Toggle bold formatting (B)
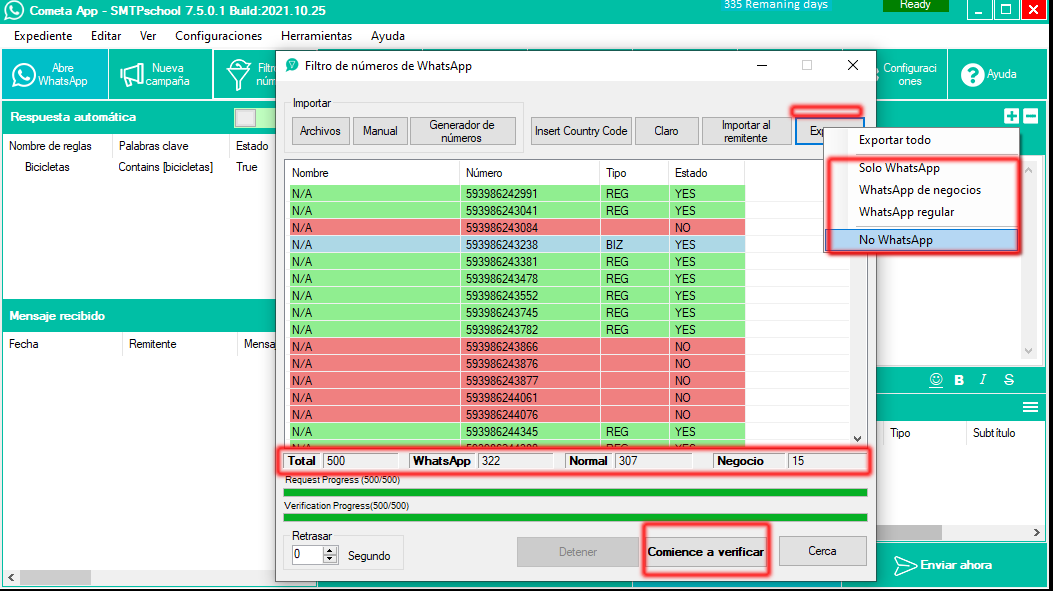 tap(959, 380)
